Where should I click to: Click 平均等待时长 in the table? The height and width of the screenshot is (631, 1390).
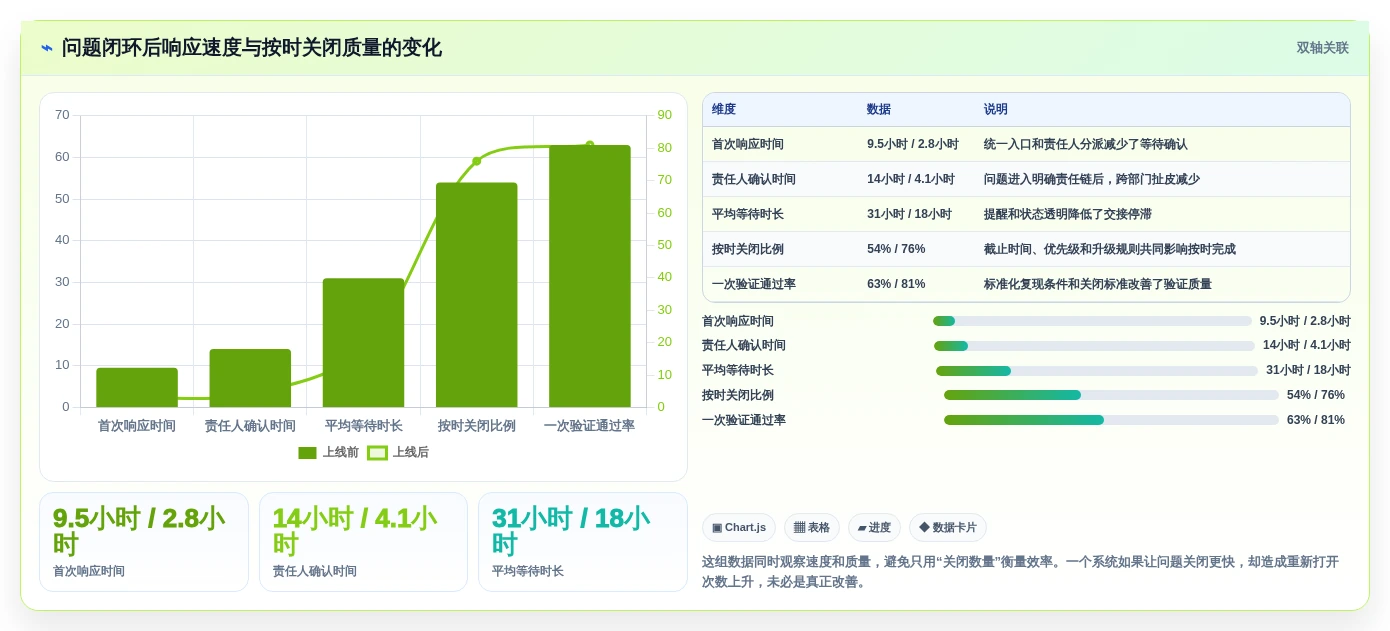coord(748,214)
